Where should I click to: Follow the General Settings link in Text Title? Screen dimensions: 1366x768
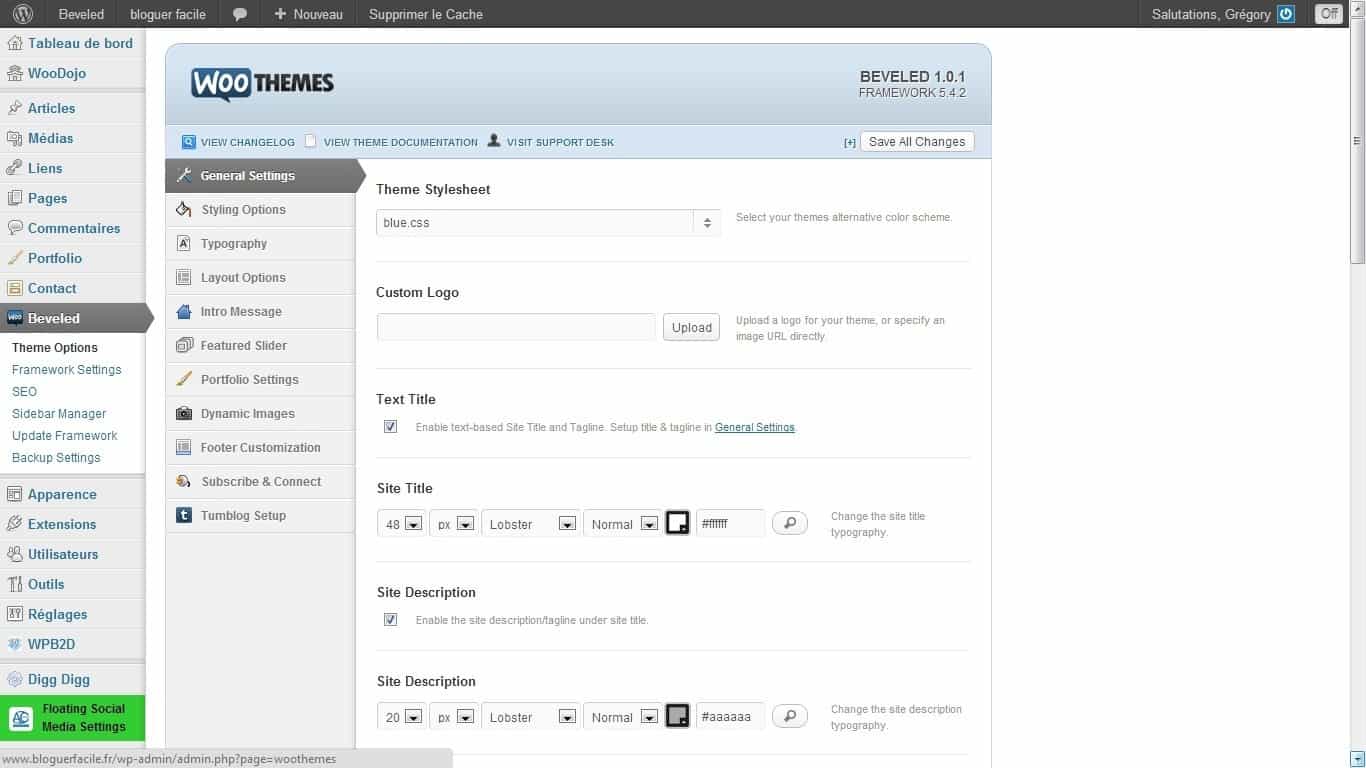(755, 427)
